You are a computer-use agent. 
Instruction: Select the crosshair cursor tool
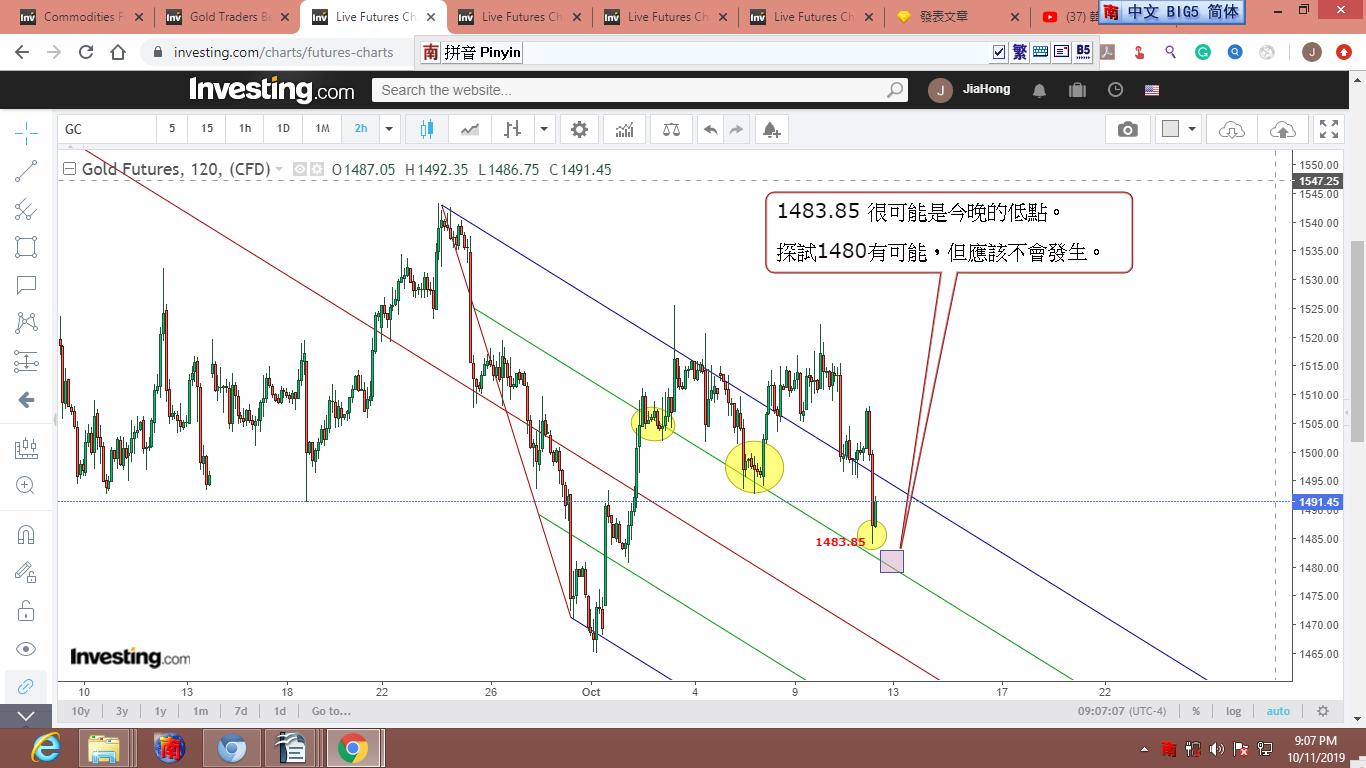point(26,132)
